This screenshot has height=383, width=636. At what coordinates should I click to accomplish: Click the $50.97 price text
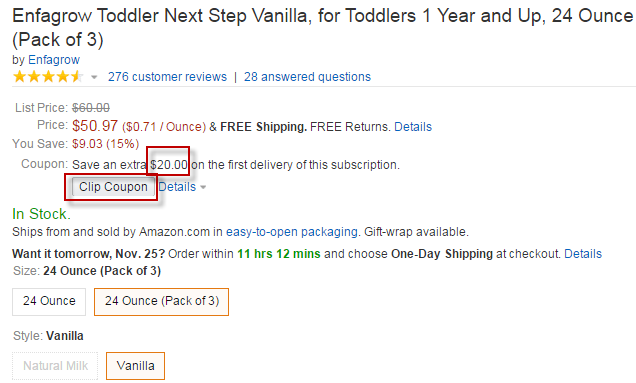(95, 126)
